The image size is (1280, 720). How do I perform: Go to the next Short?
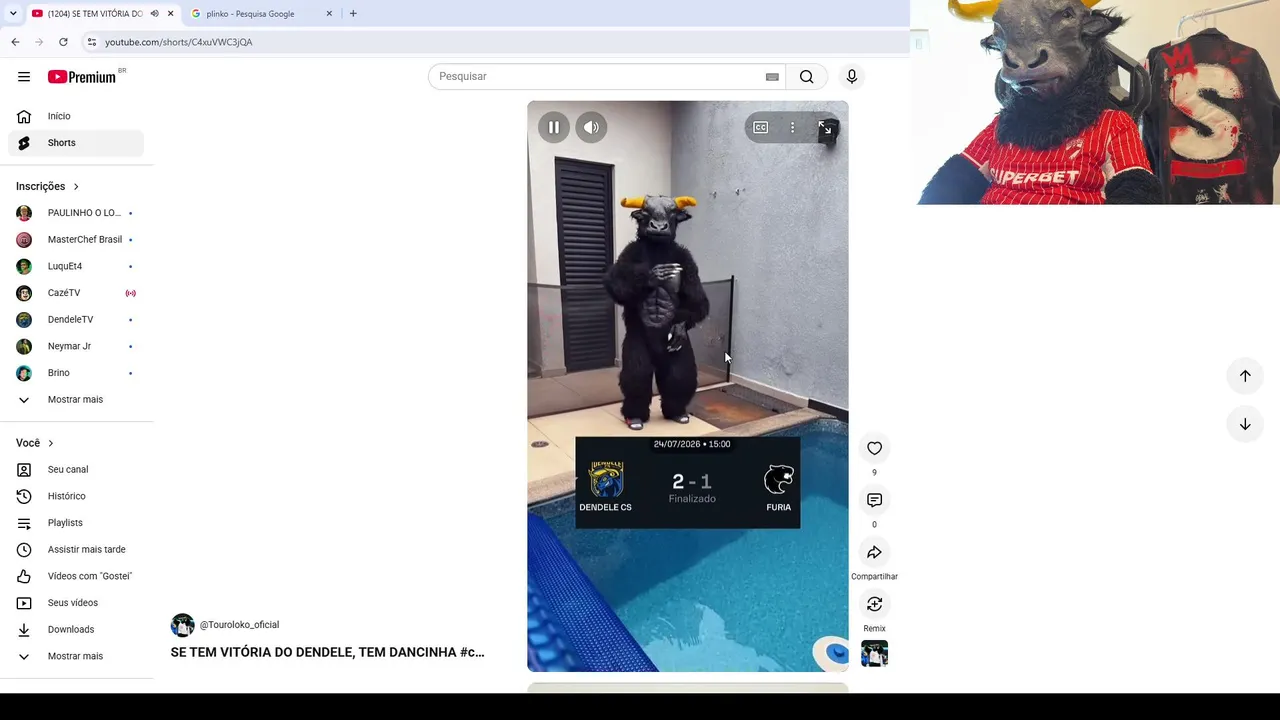point(1245,424)
